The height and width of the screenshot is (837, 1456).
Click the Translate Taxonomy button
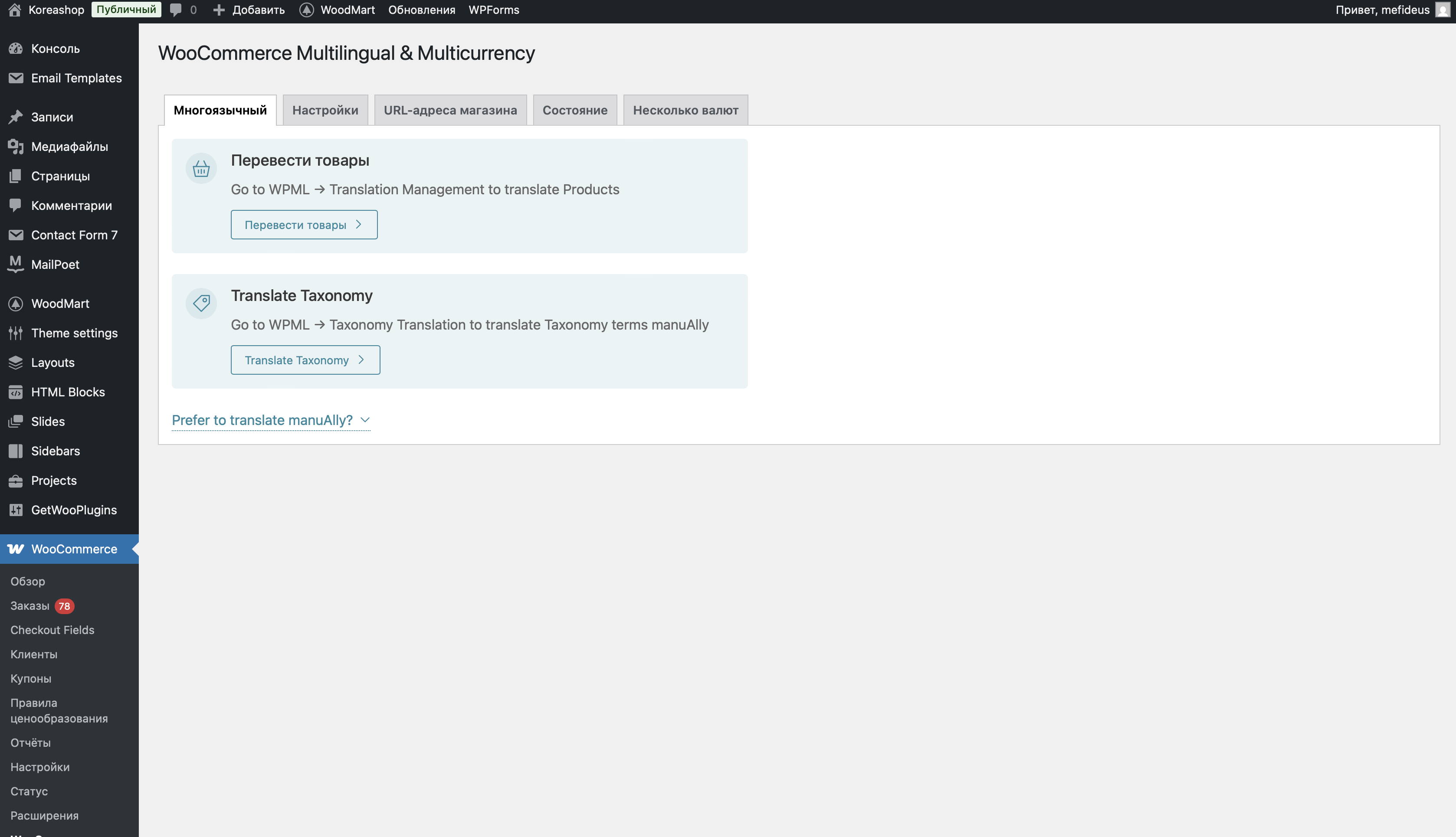coord(305,360)
